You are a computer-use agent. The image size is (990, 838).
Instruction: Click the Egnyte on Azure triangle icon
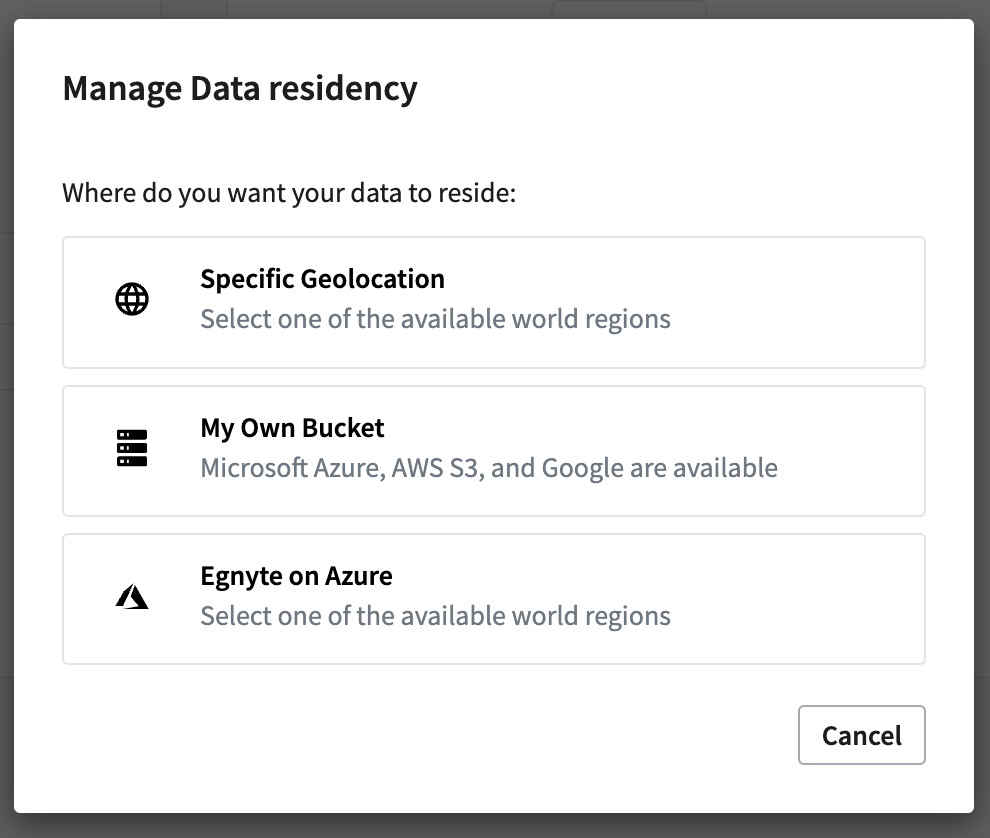(x=132, y=595)
